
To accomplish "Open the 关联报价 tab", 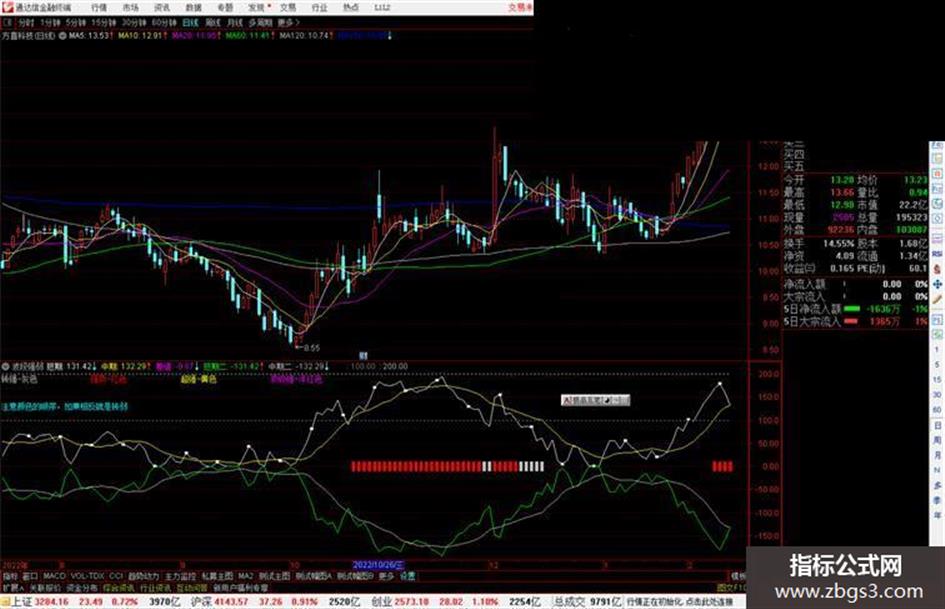I will (45, 587).
